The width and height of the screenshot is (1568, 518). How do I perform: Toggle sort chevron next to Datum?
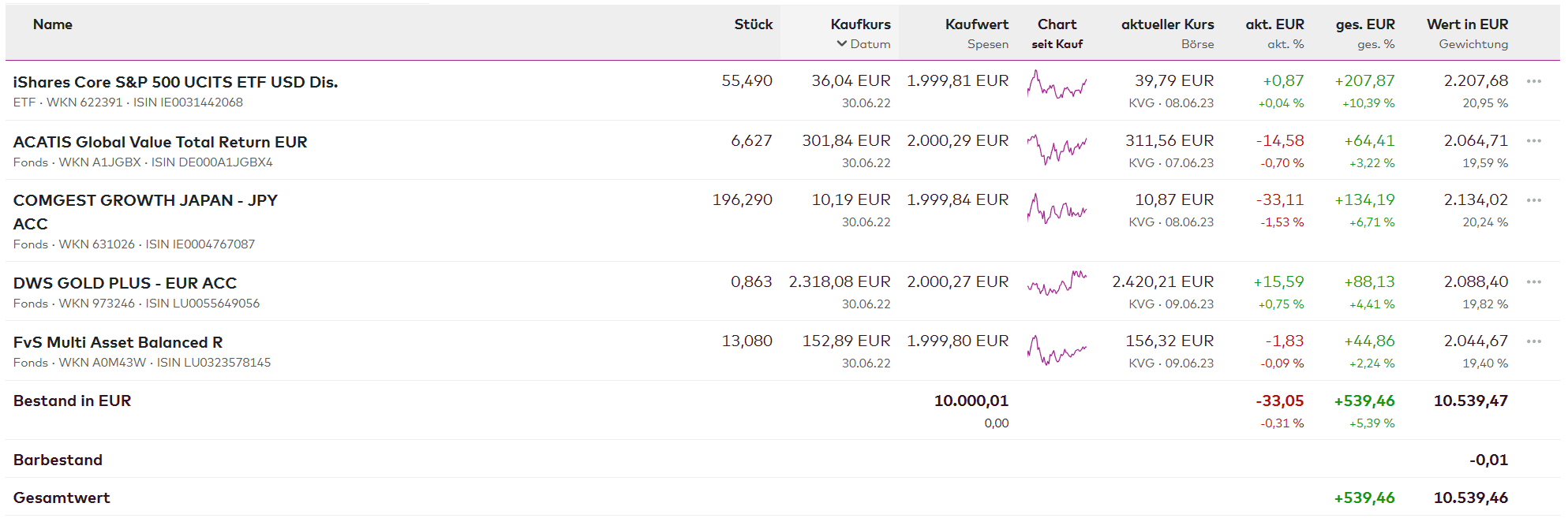click(842, 44)
